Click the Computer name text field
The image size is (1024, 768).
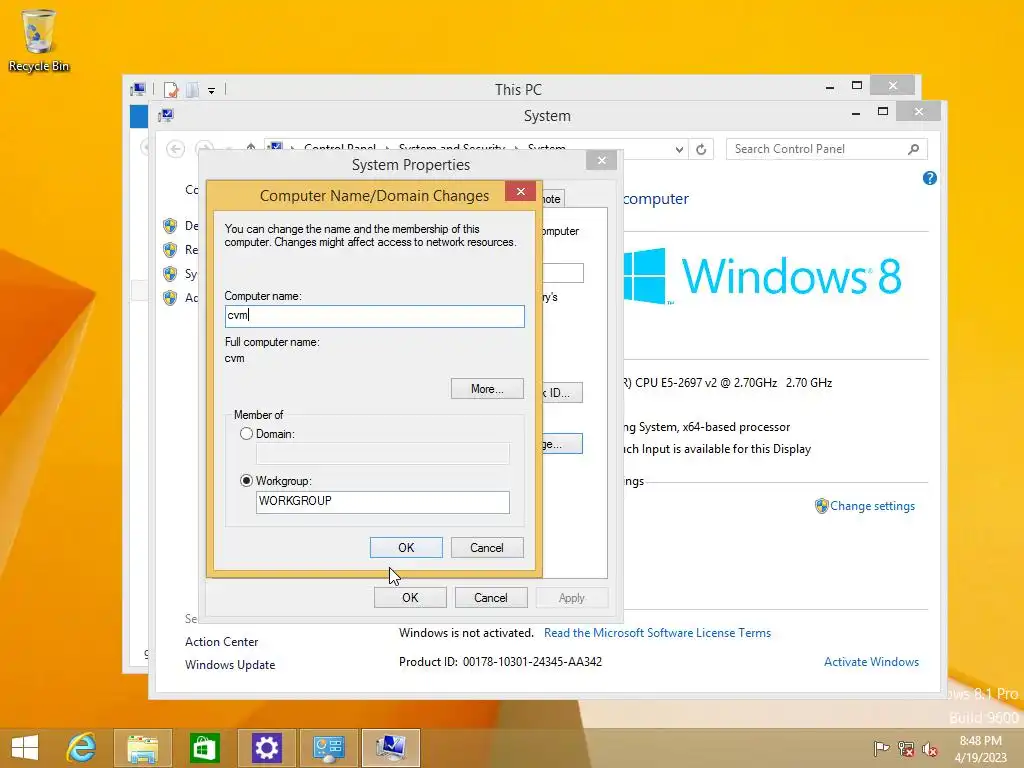pyautogui.click(x=374, y=316)
